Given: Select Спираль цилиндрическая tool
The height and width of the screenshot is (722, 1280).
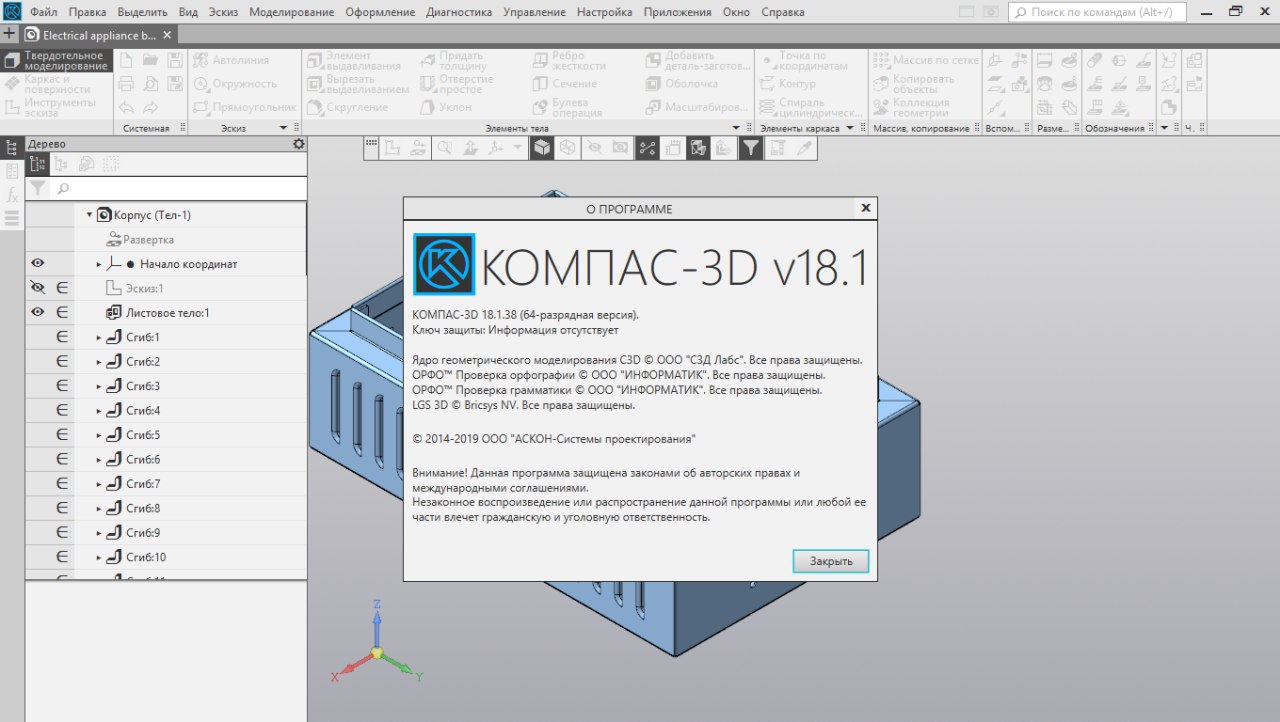Looking at the screenshot, I should tap(811, 107).
